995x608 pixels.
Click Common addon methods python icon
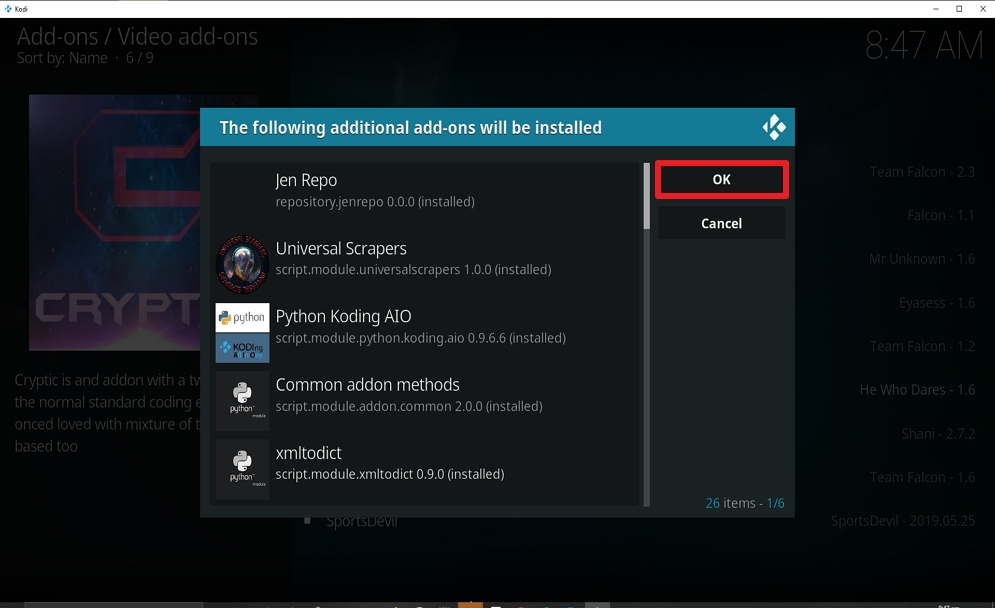(242, 400)
